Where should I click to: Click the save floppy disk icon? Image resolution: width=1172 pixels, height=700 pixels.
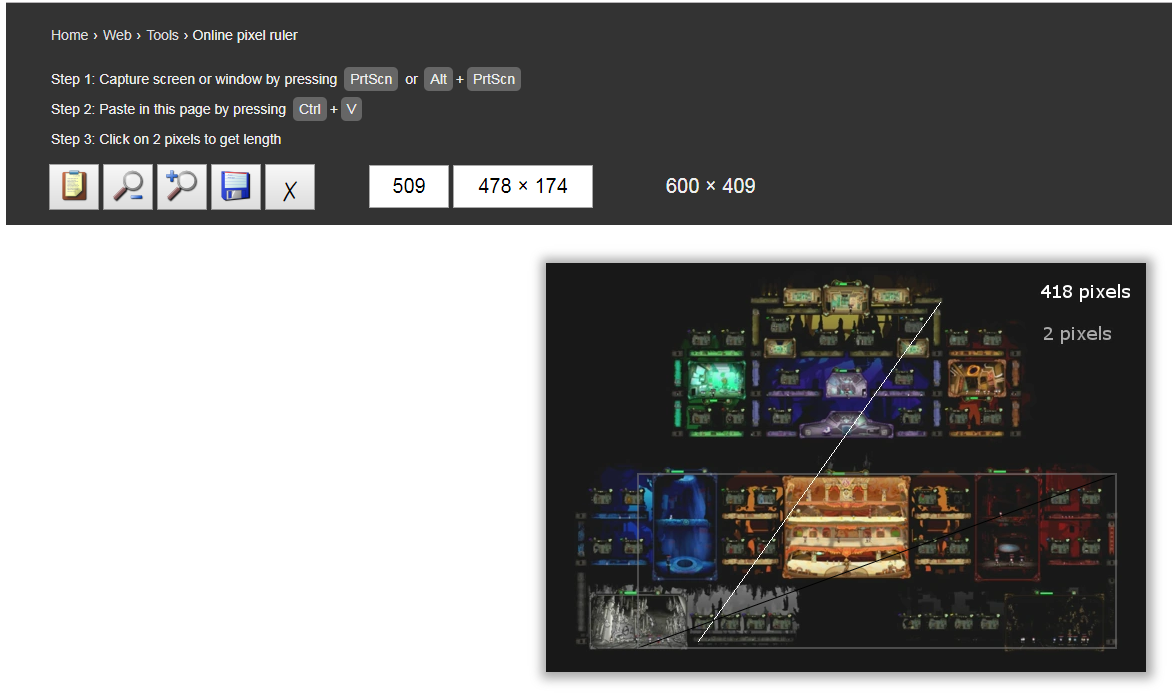[235, 187]
